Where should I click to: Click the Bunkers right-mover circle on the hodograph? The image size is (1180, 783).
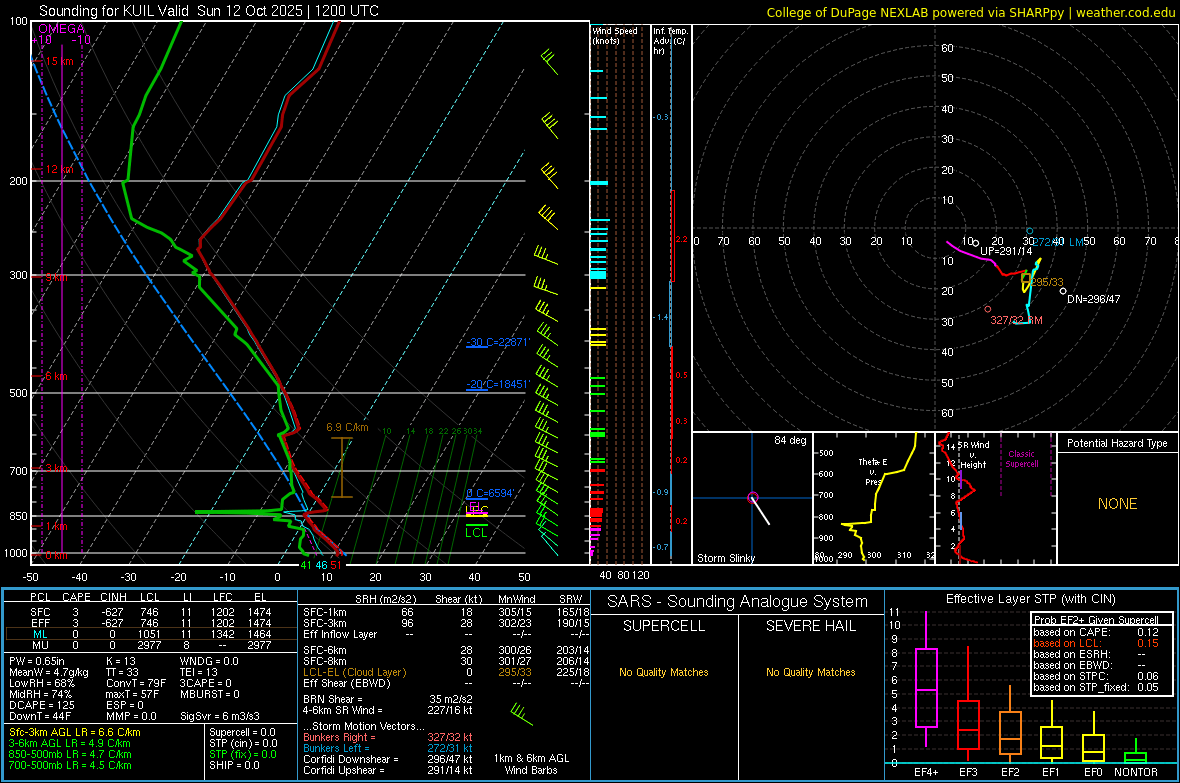click(x=988, y=309)
